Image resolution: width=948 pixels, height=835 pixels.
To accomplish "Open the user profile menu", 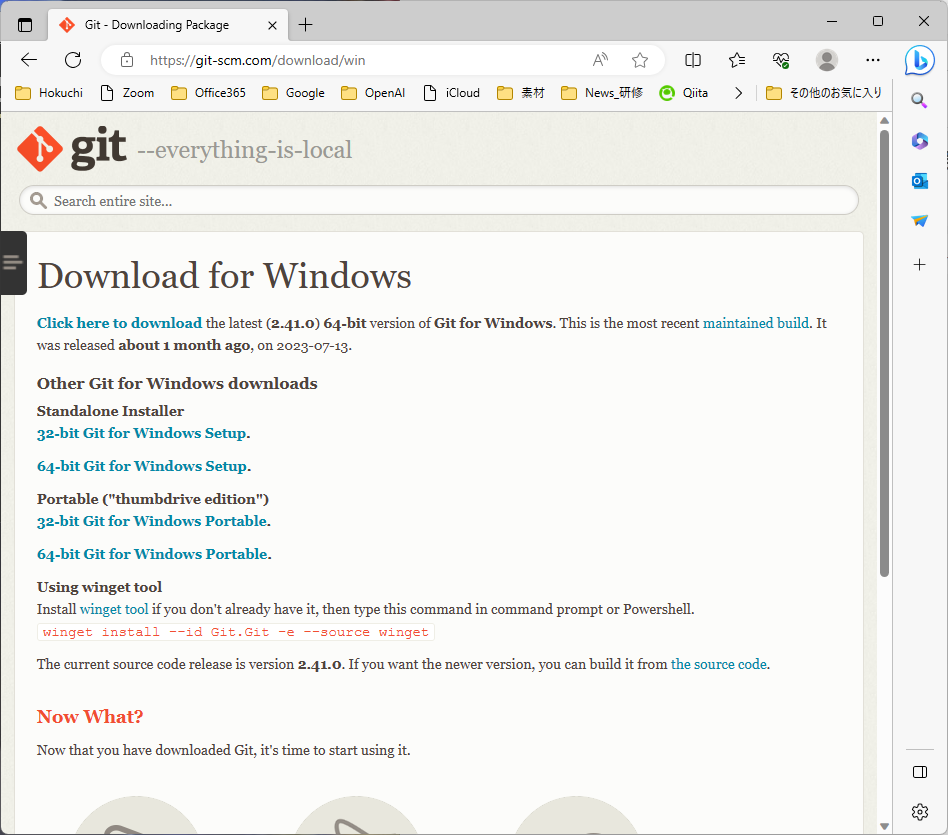I will tap(826, 60).
